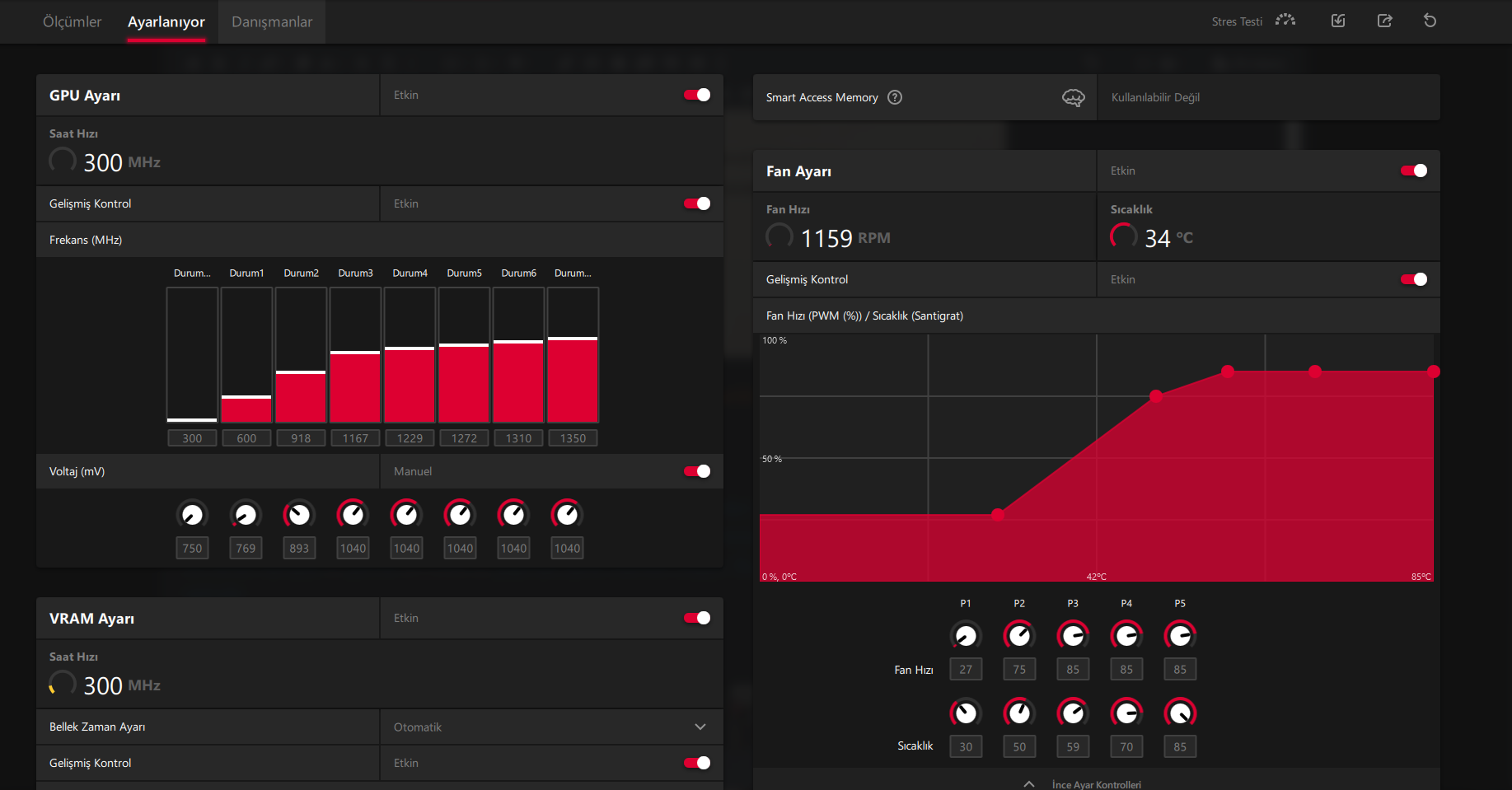Click the P2 fan speed dial
Screen dimensions: 1512x790
1019,635
